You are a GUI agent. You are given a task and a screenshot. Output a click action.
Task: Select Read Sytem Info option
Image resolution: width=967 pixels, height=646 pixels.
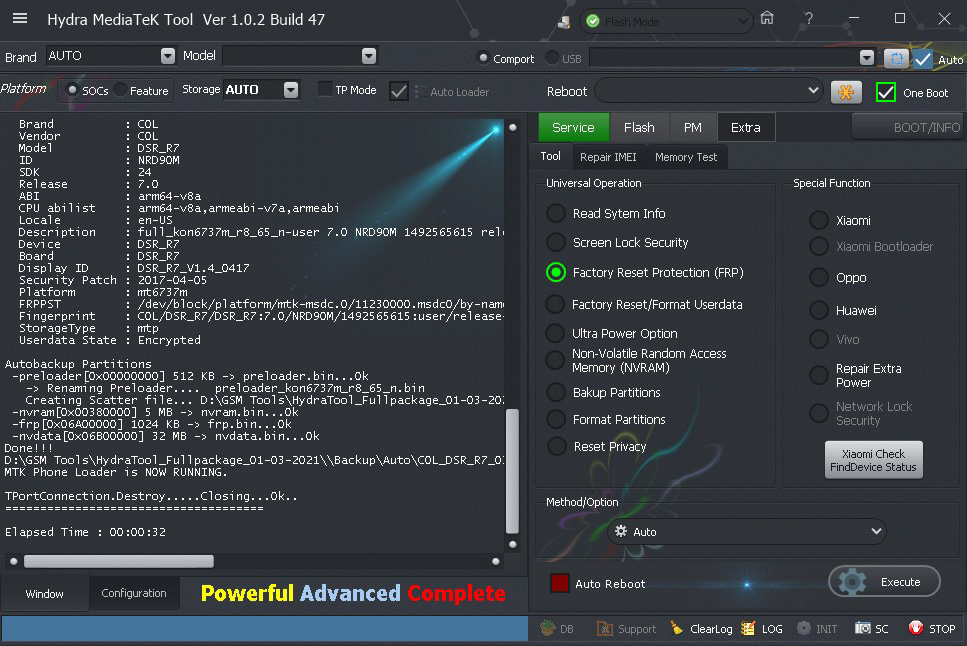pos(556,213)
